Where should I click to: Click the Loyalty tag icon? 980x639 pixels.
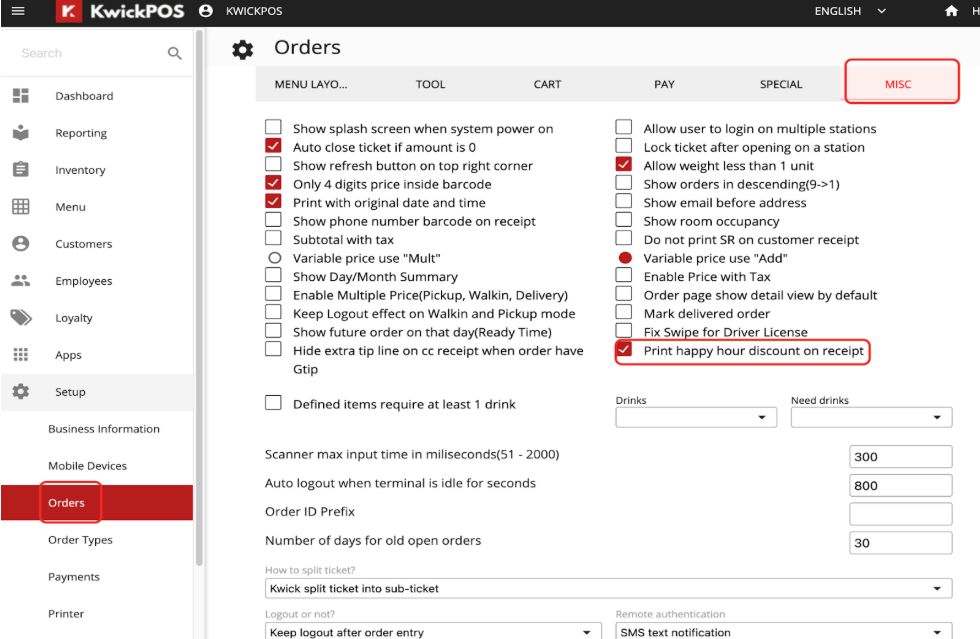21,318
